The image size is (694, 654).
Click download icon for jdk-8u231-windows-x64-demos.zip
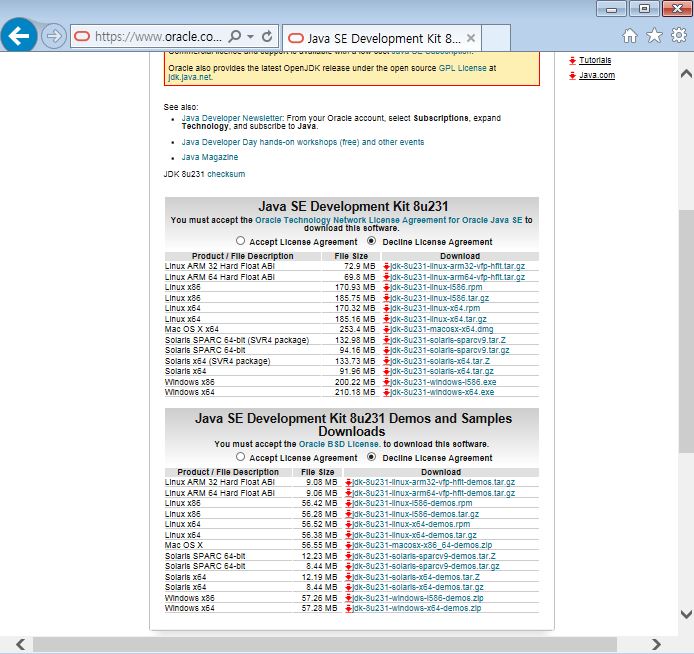[x=349, y=609]
